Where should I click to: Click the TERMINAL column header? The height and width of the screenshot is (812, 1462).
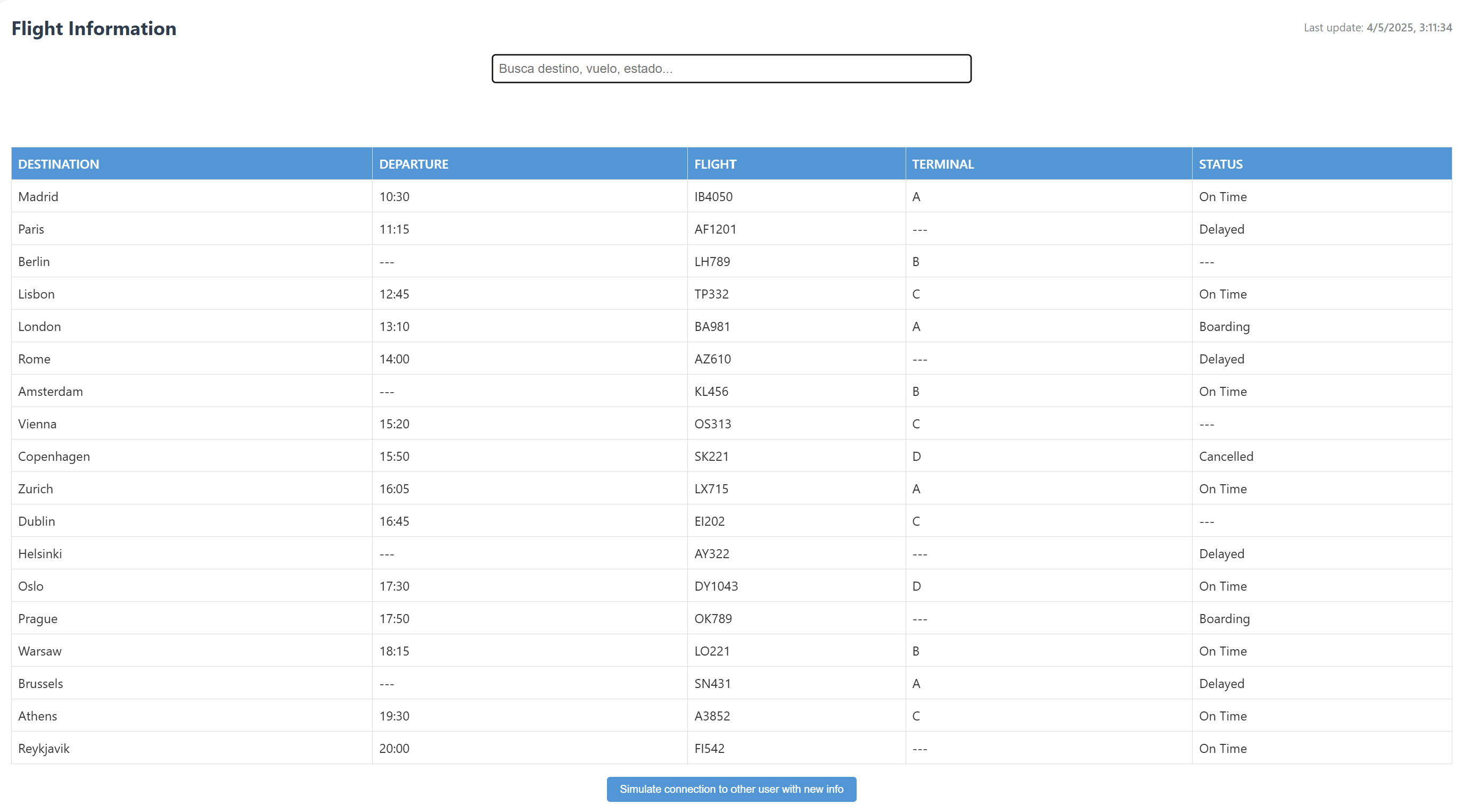(942, 164)
